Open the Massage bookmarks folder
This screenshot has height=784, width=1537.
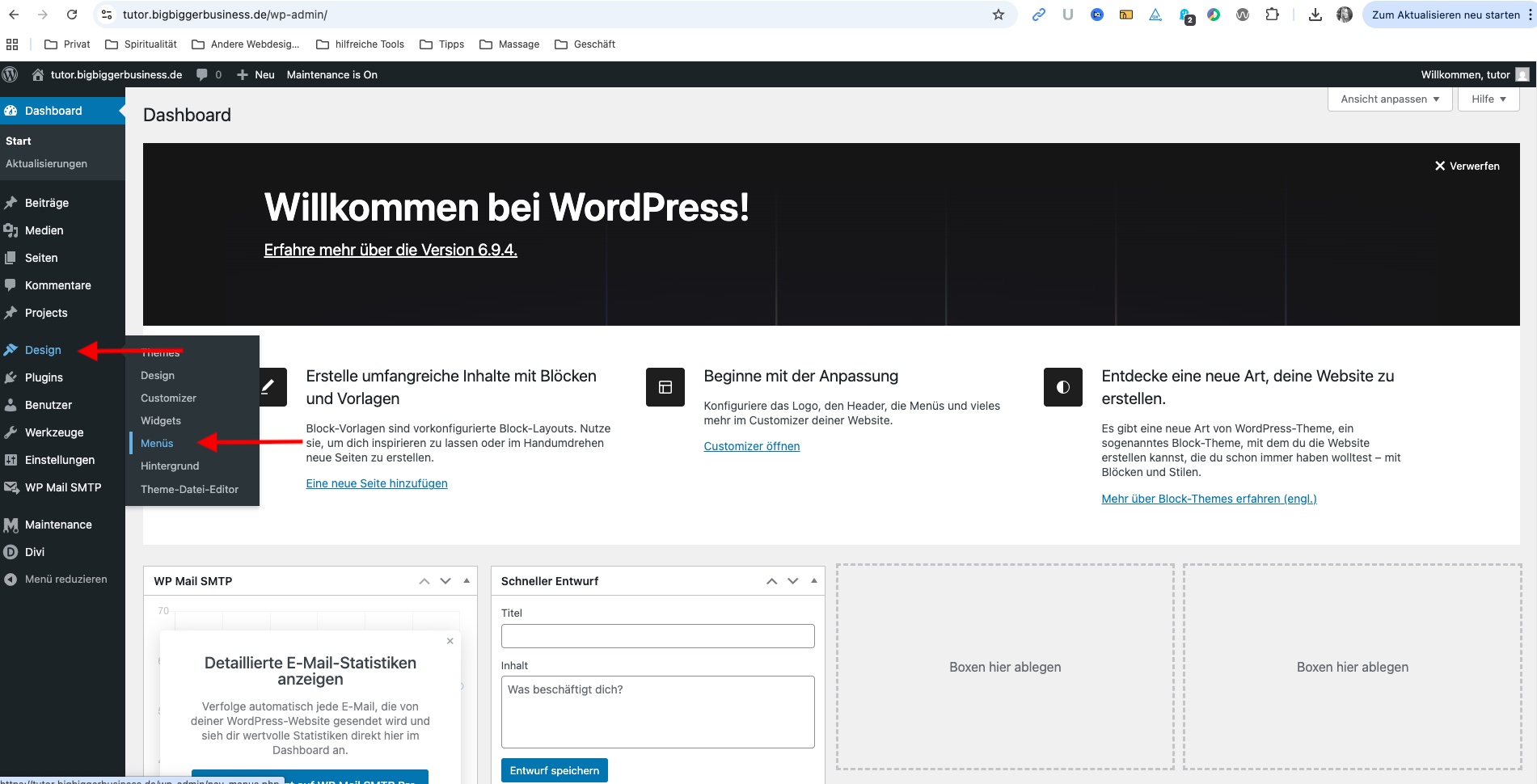coord(509,44)
